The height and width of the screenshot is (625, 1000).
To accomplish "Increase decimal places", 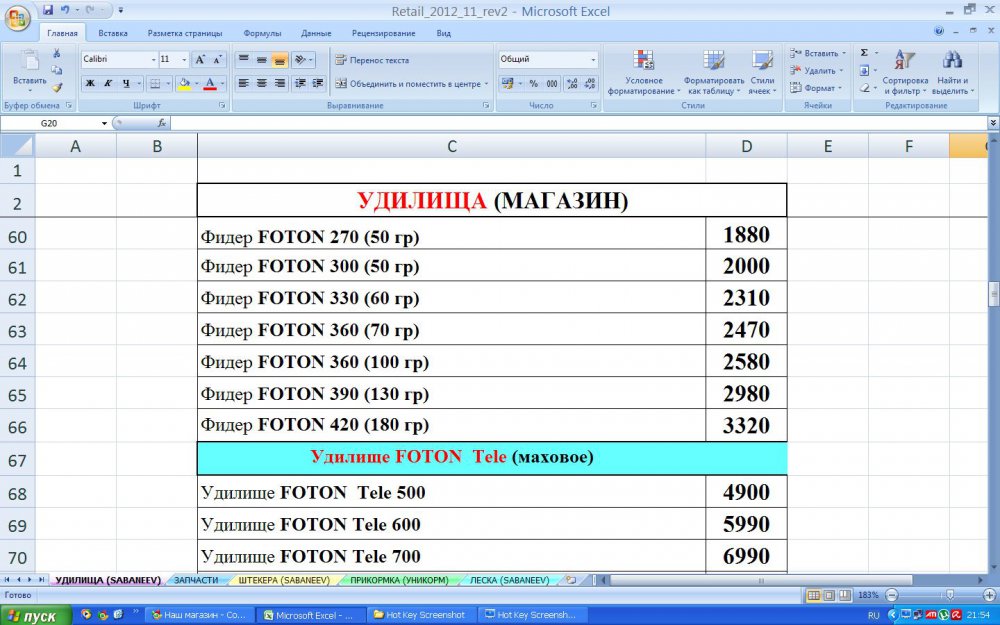I will tap(572, 84).
